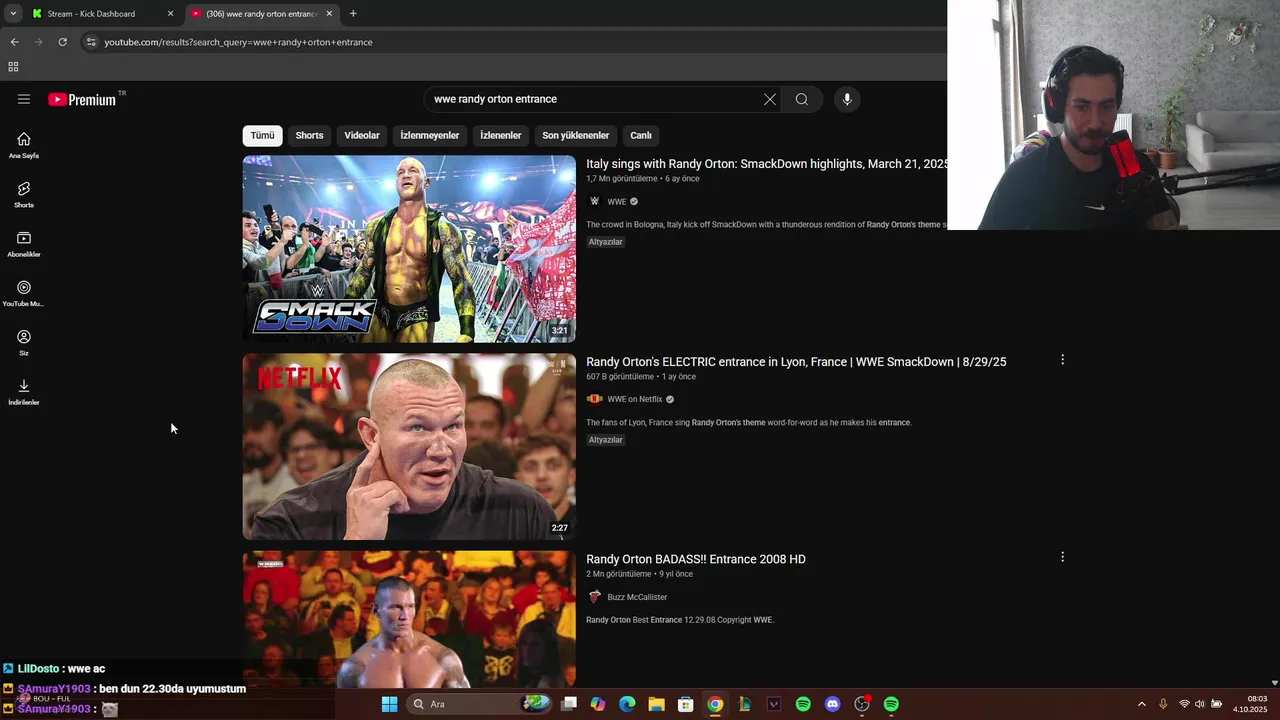Open a new browser tab

coord(353,14)
